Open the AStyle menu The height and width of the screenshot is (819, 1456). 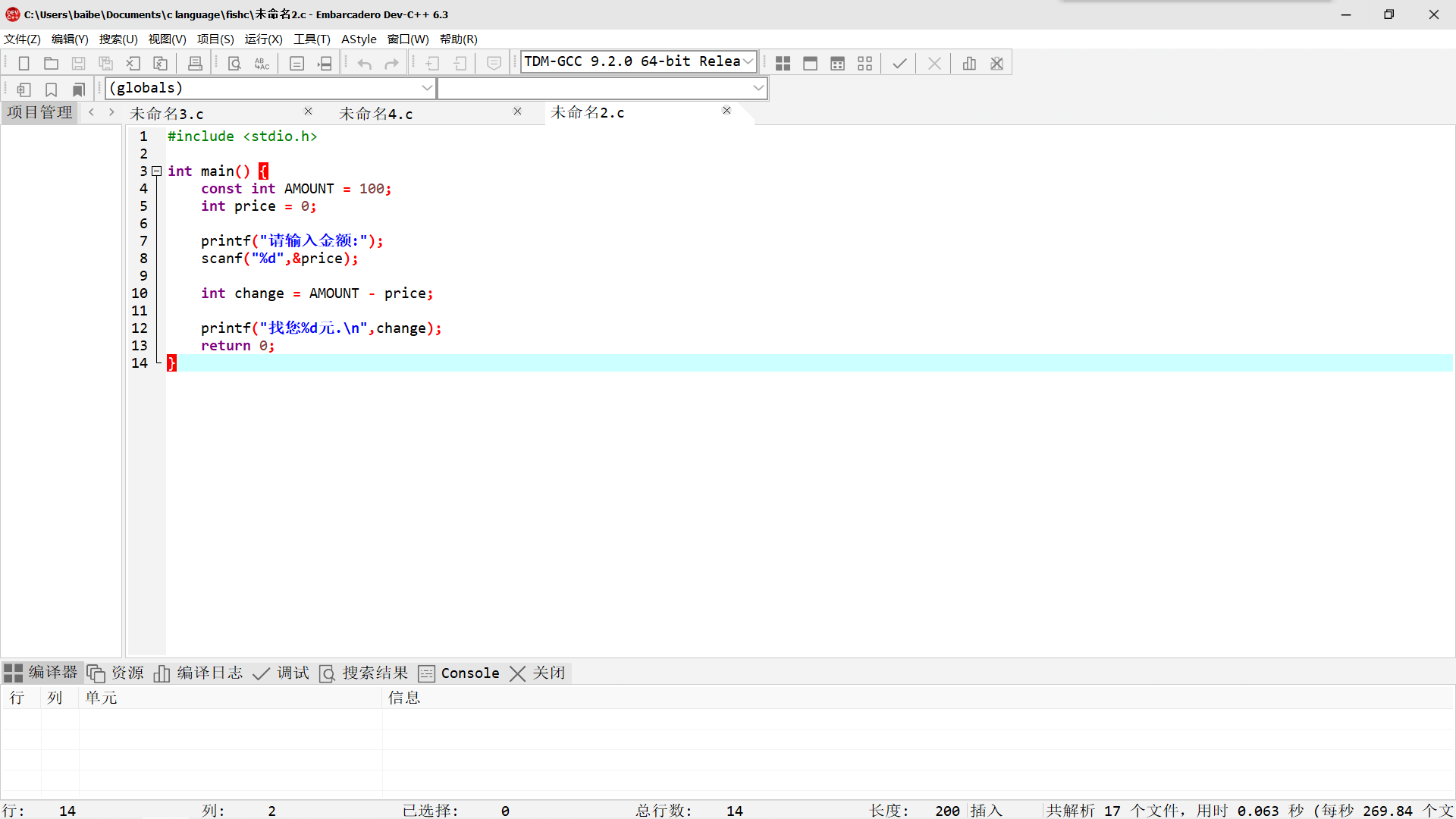tap(359, 39)
